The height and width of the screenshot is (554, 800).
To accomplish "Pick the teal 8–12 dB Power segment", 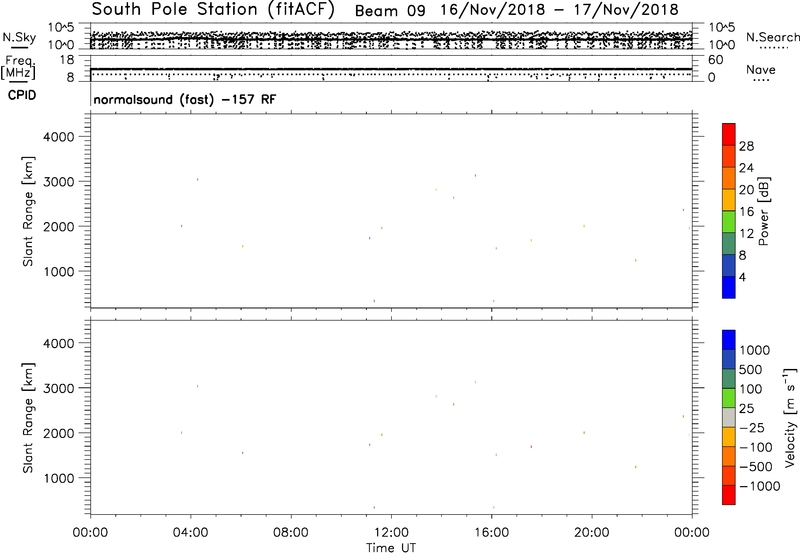I will 729,244.
